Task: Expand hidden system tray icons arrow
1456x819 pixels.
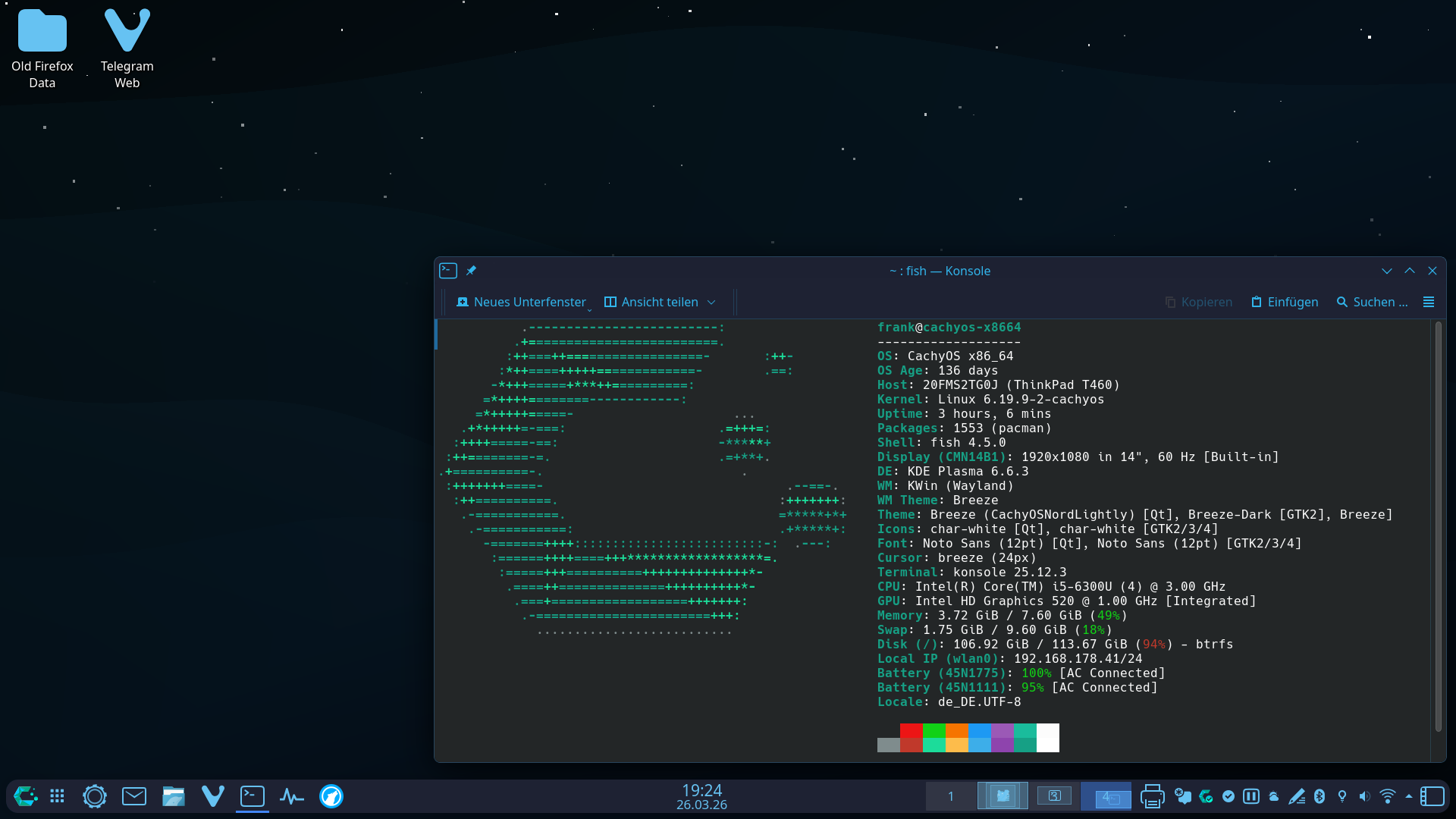Action: 1409,796
